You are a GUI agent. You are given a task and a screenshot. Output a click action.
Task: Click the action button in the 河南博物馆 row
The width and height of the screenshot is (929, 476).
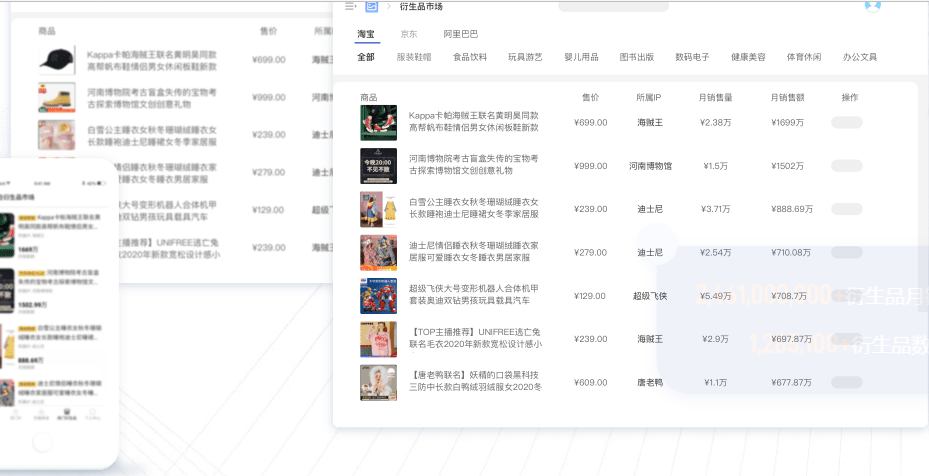click(847, 166)
